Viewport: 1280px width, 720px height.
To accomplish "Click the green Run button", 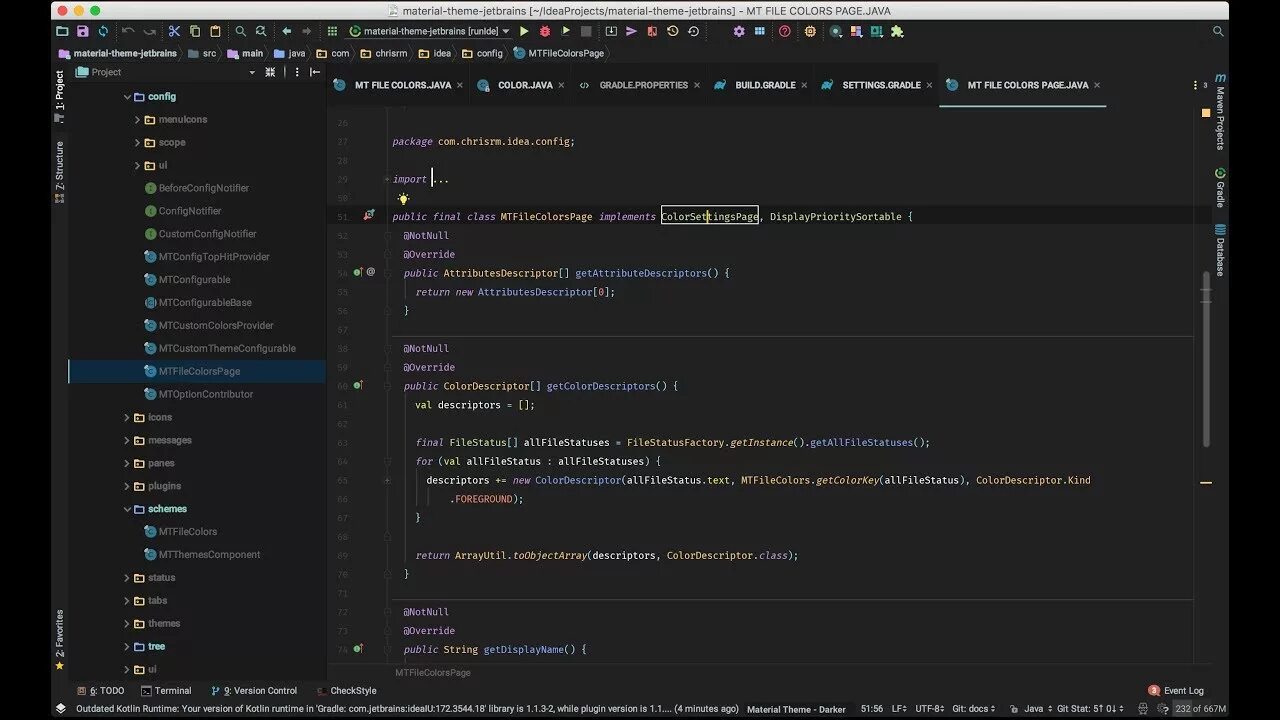I will pos(524,31).
